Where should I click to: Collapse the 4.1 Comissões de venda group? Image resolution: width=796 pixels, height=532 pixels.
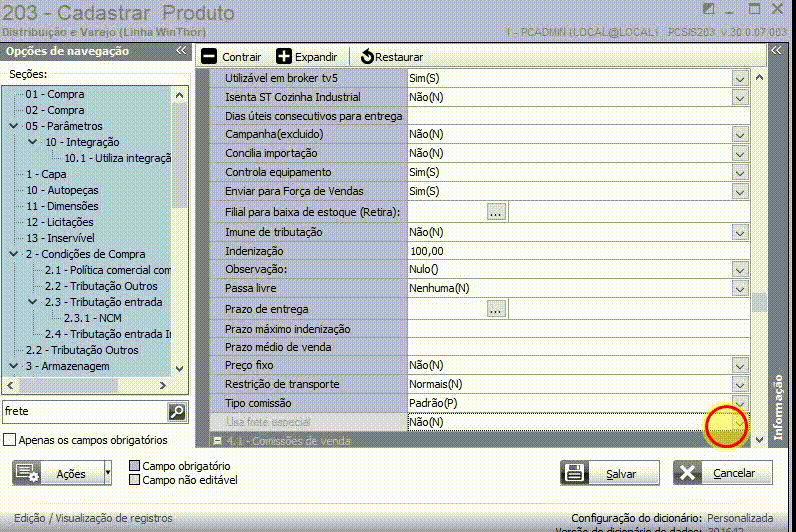coord(217,441)
